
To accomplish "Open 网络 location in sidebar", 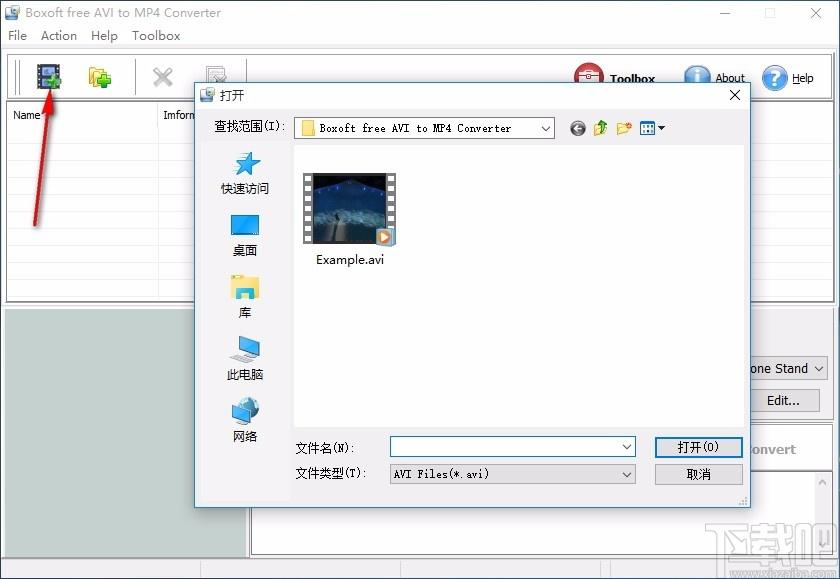I will [x=245, y=420].
